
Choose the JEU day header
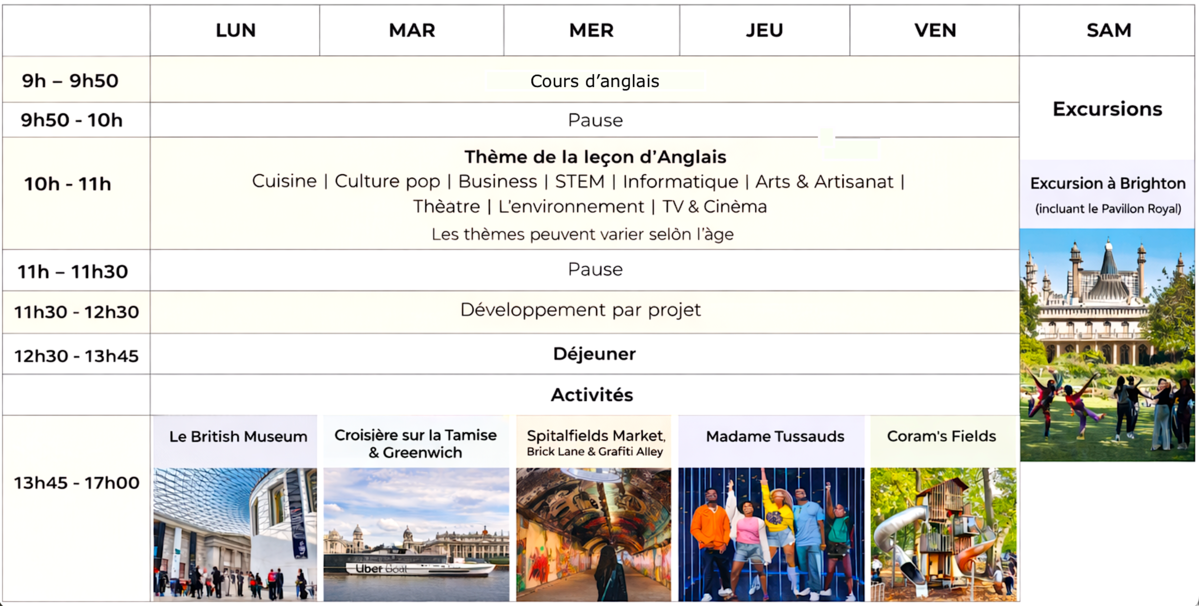pos(764,31)
